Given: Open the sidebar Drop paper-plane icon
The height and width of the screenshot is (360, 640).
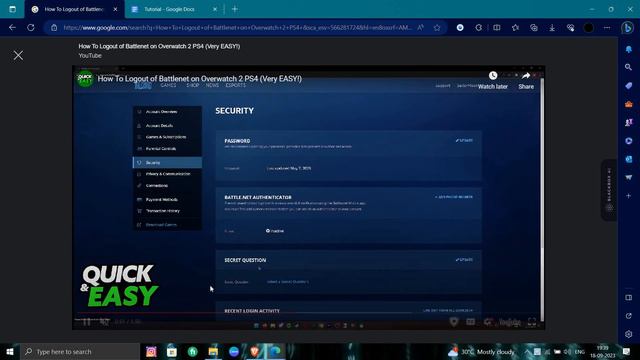Looking at the screenshot, I should click(x=629, y=177).
